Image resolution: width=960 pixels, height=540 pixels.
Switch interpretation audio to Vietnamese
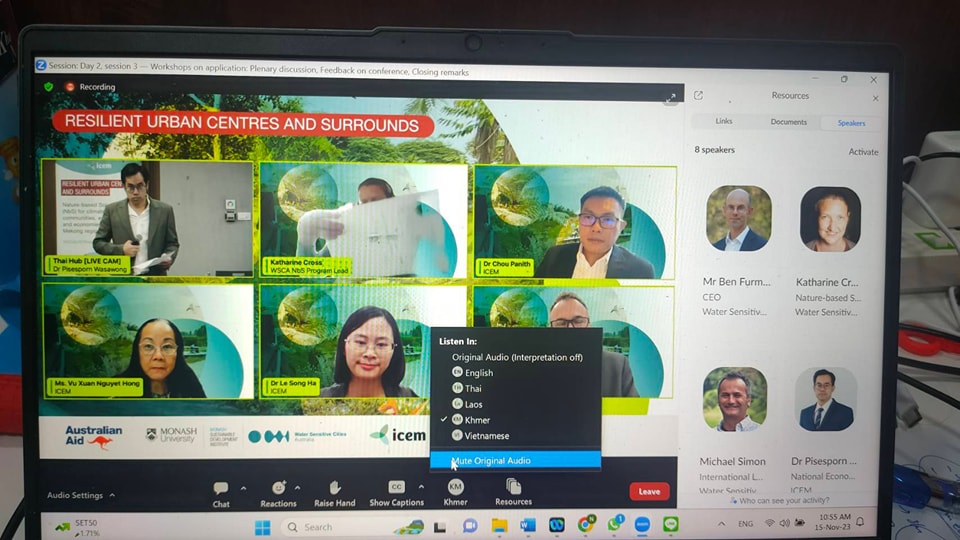(487, 436)
